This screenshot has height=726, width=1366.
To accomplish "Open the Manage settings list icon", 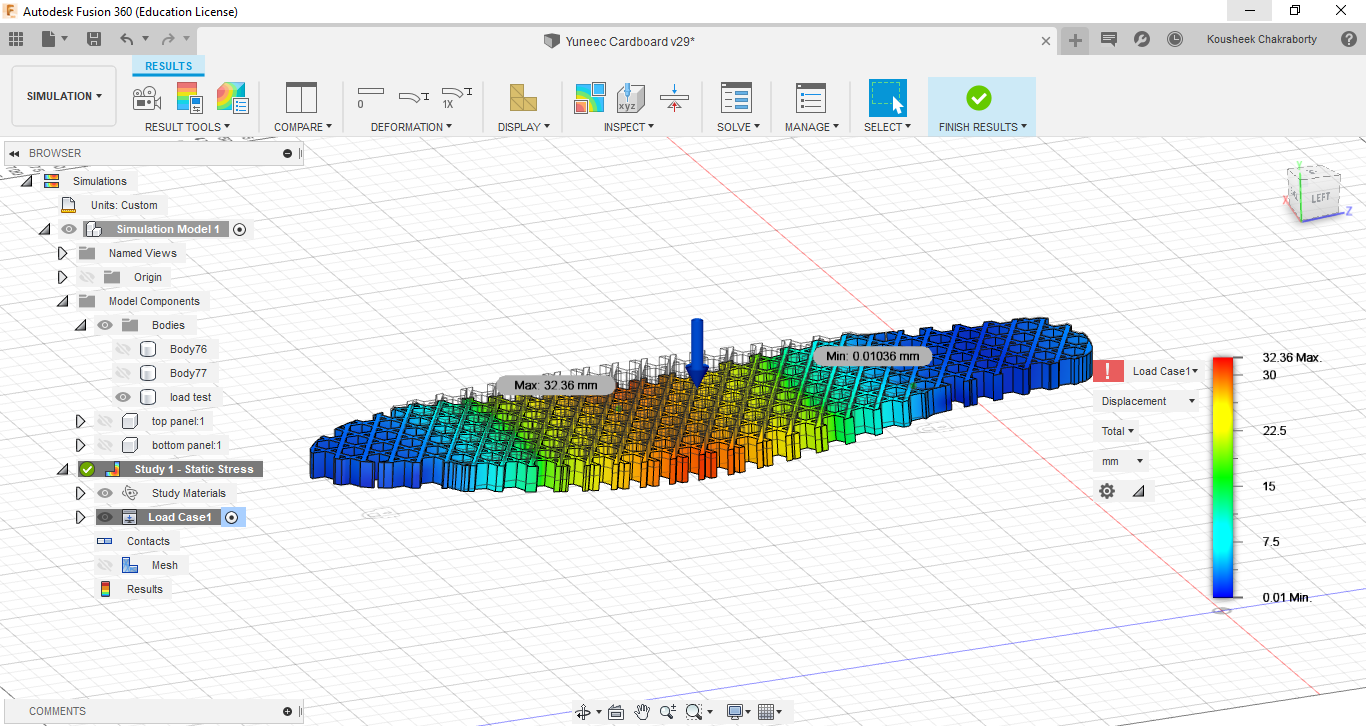I will (x=810, y=98).
